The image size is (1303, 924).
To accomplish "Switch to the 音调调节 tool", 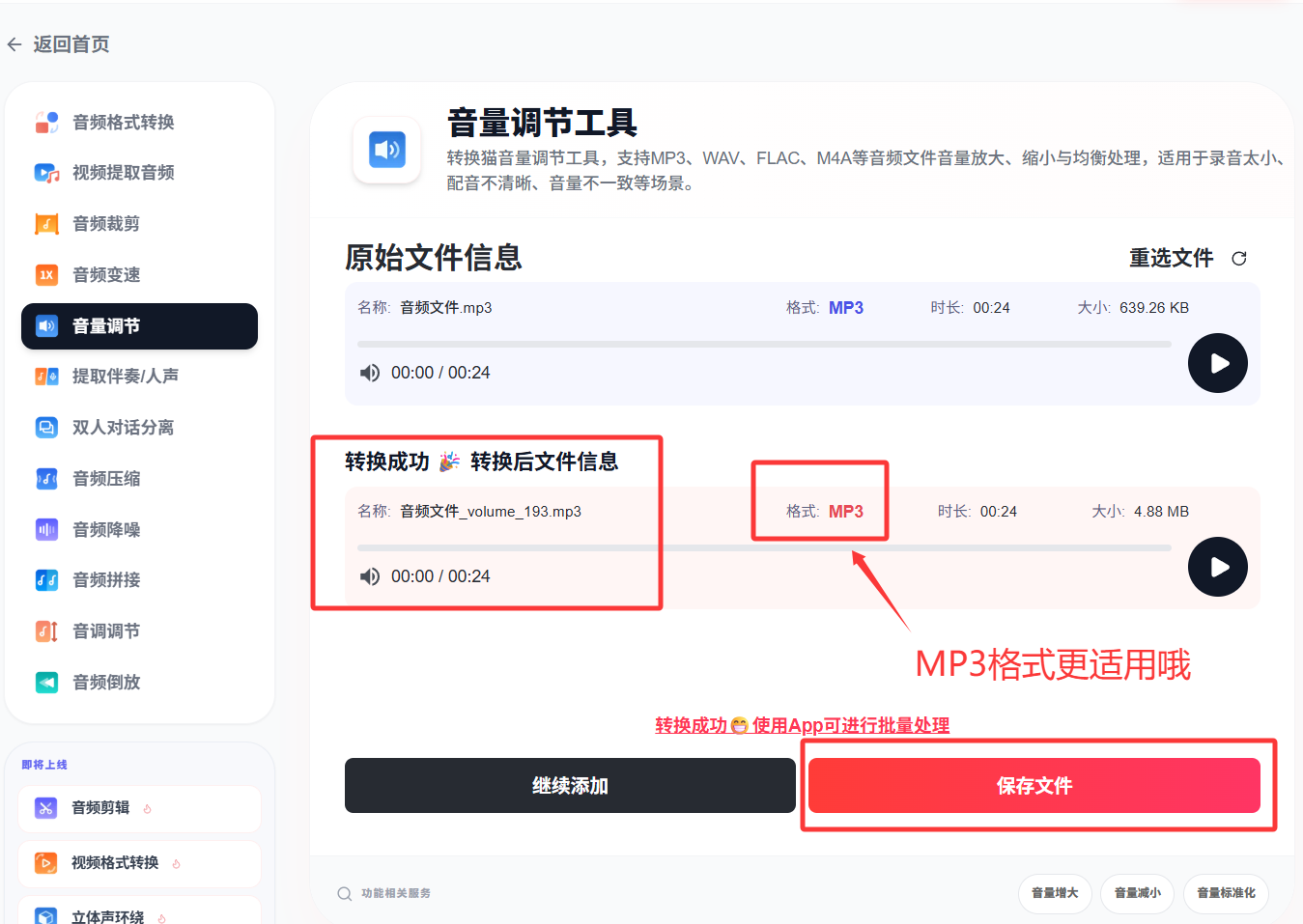I will (x=106, y=631).
